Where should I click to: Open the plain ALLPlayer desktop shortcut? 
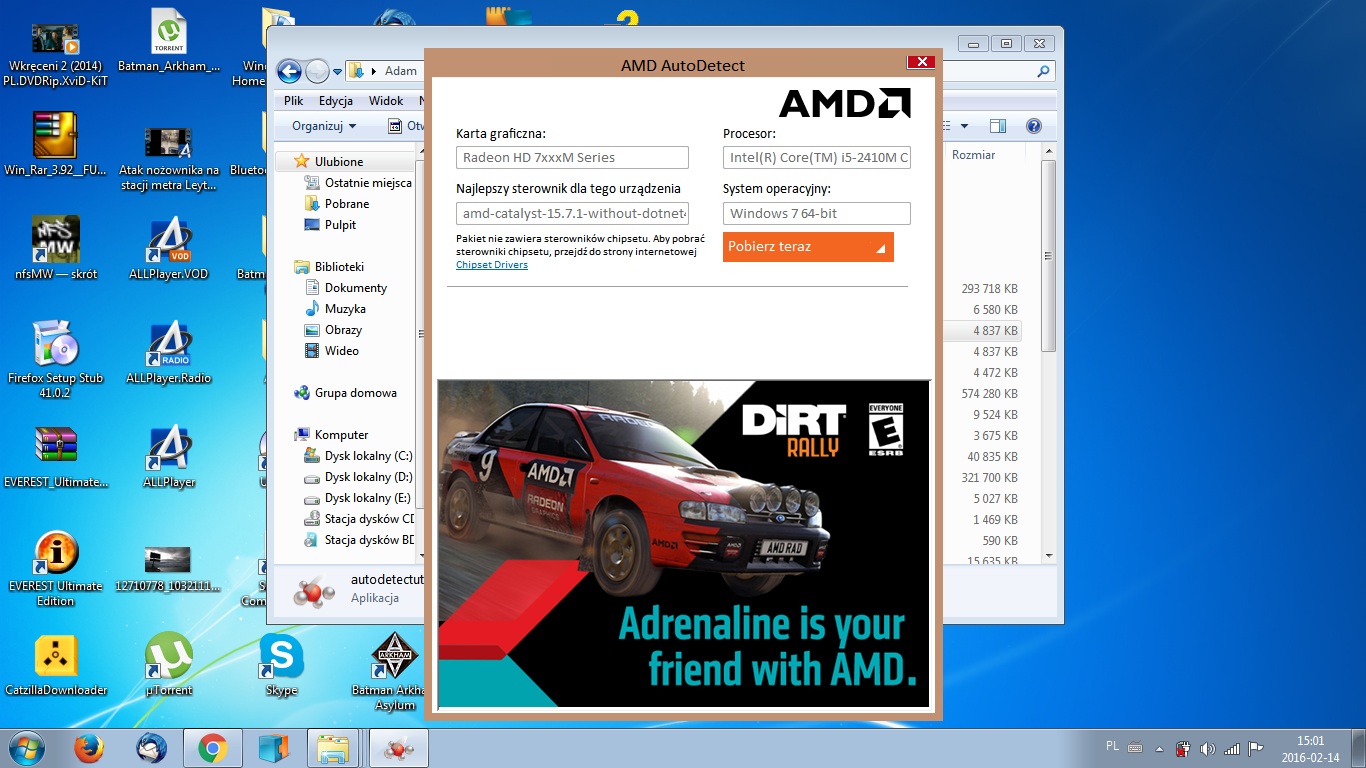pyautogui.click(x=169, y=448)
